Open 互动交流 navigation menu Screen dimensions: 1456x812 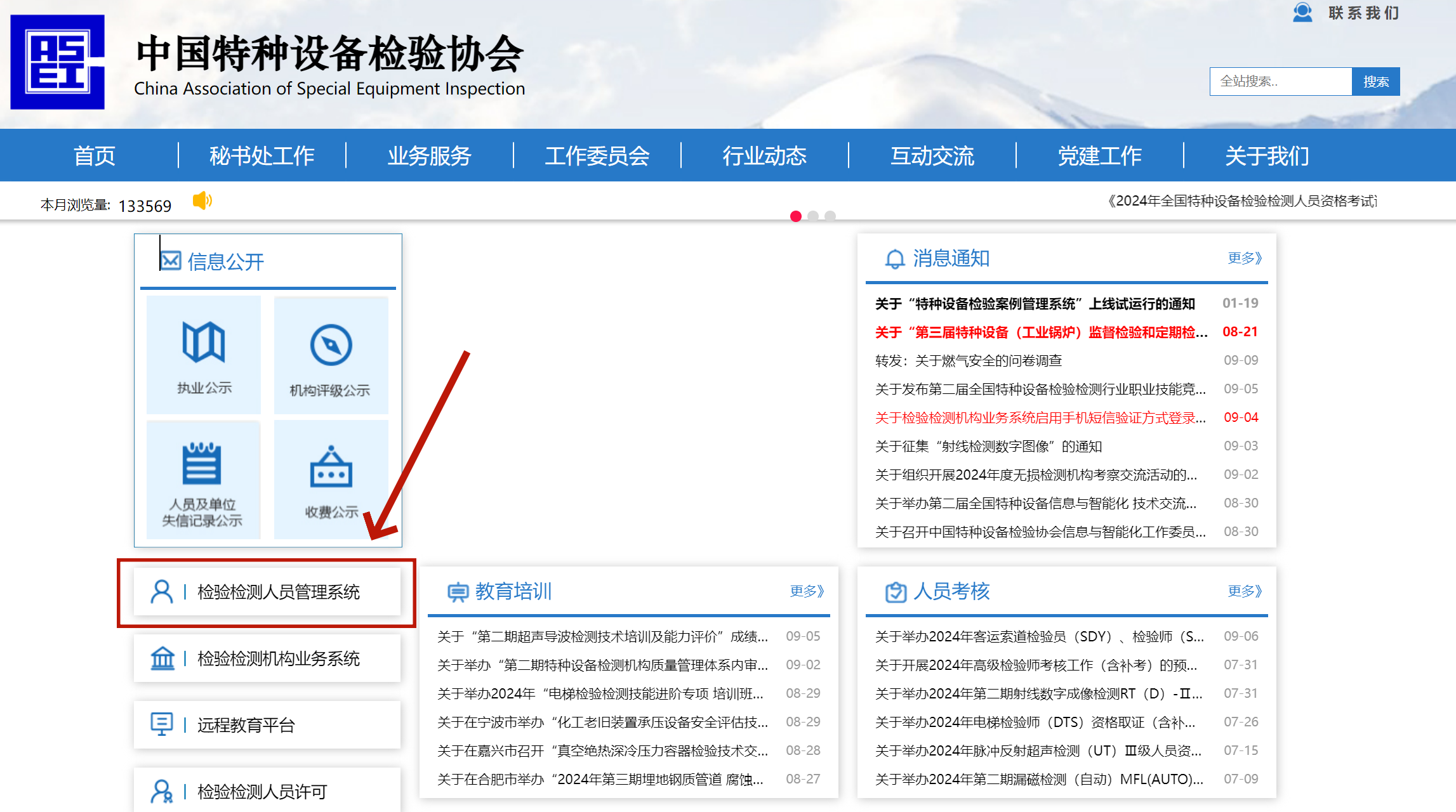click(932, 155)
